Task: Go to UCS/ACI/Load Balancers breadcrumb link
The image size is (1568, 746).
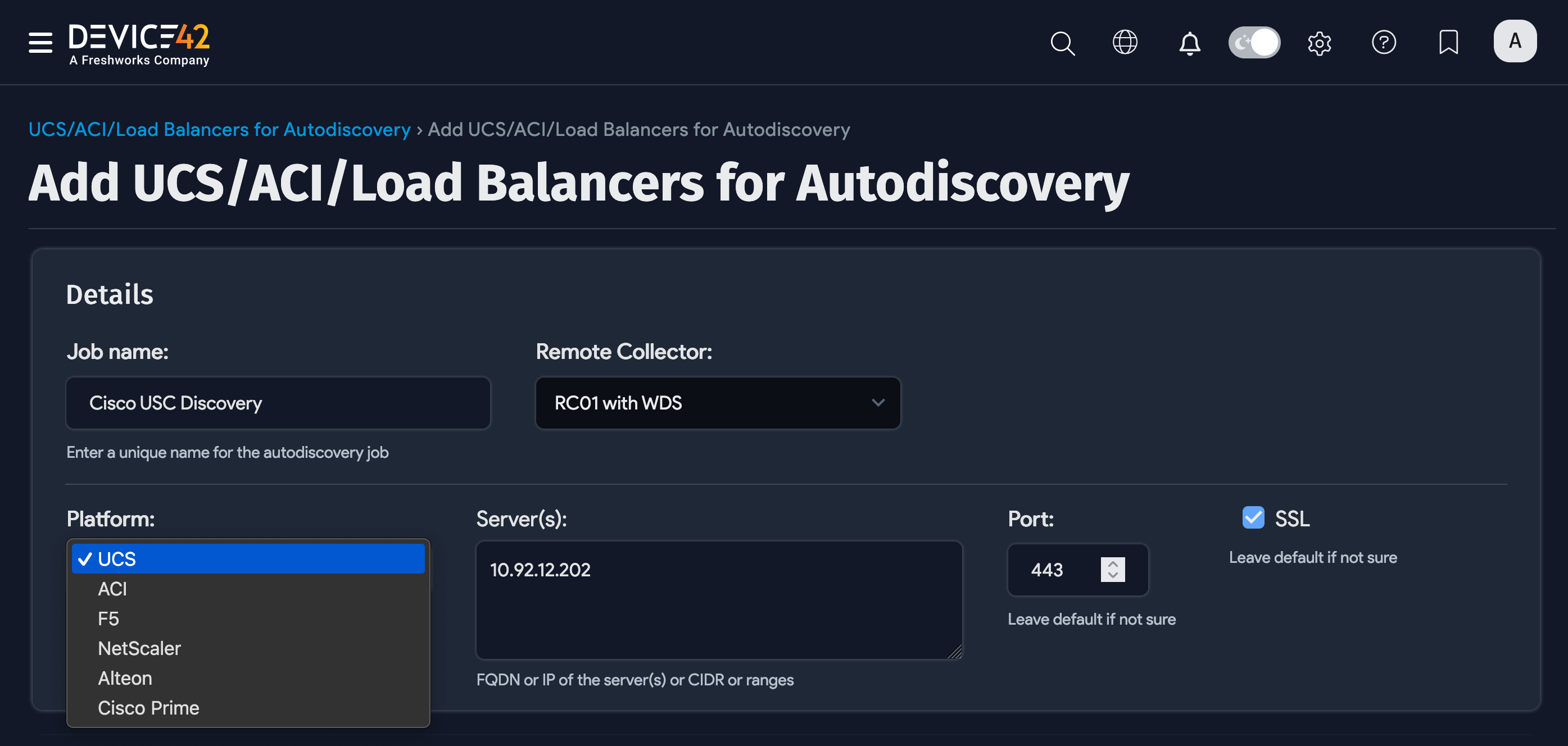Action: pos(219,130)
